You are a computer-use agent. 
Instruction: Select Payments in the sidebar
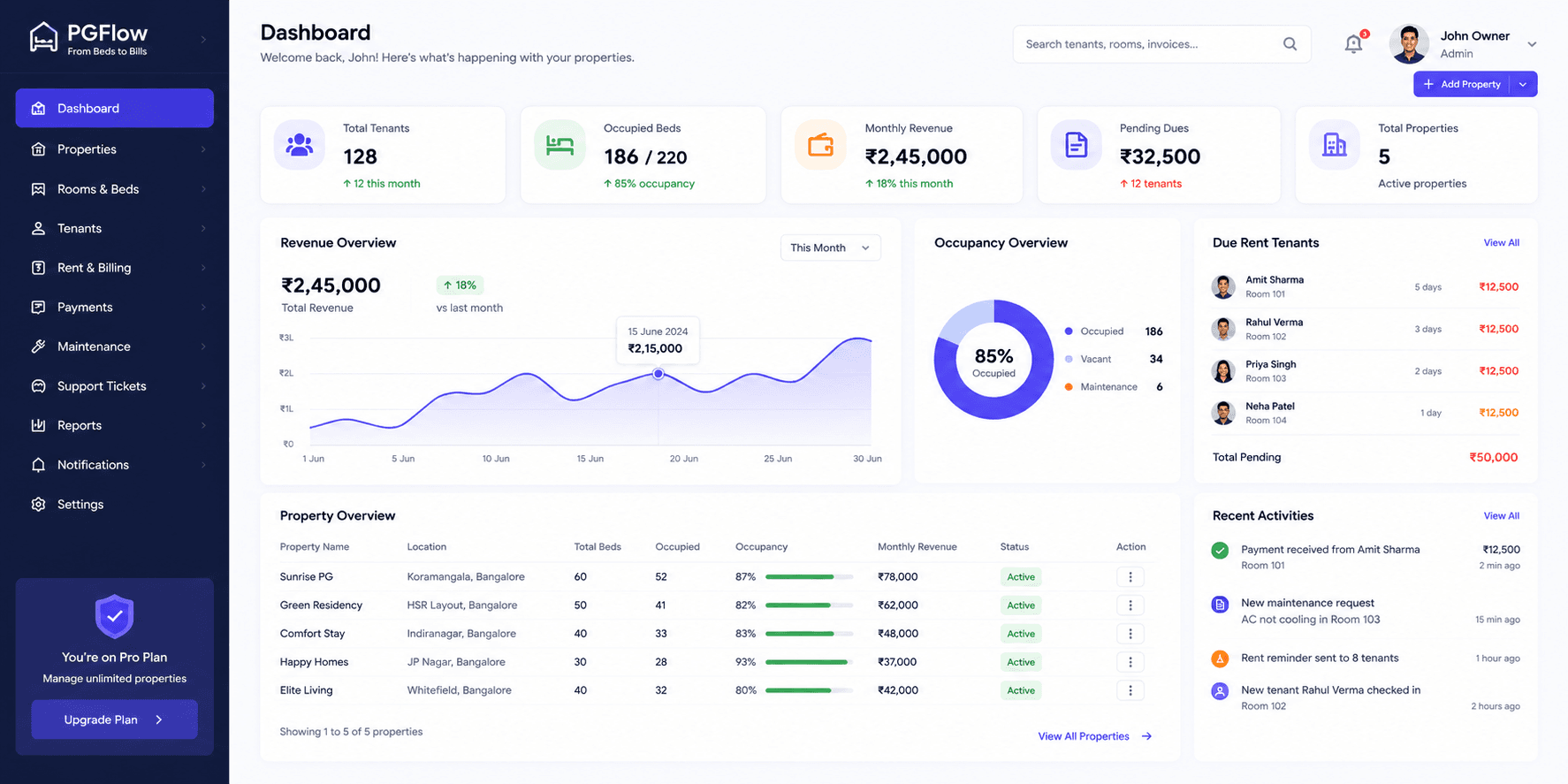[114, 308]
